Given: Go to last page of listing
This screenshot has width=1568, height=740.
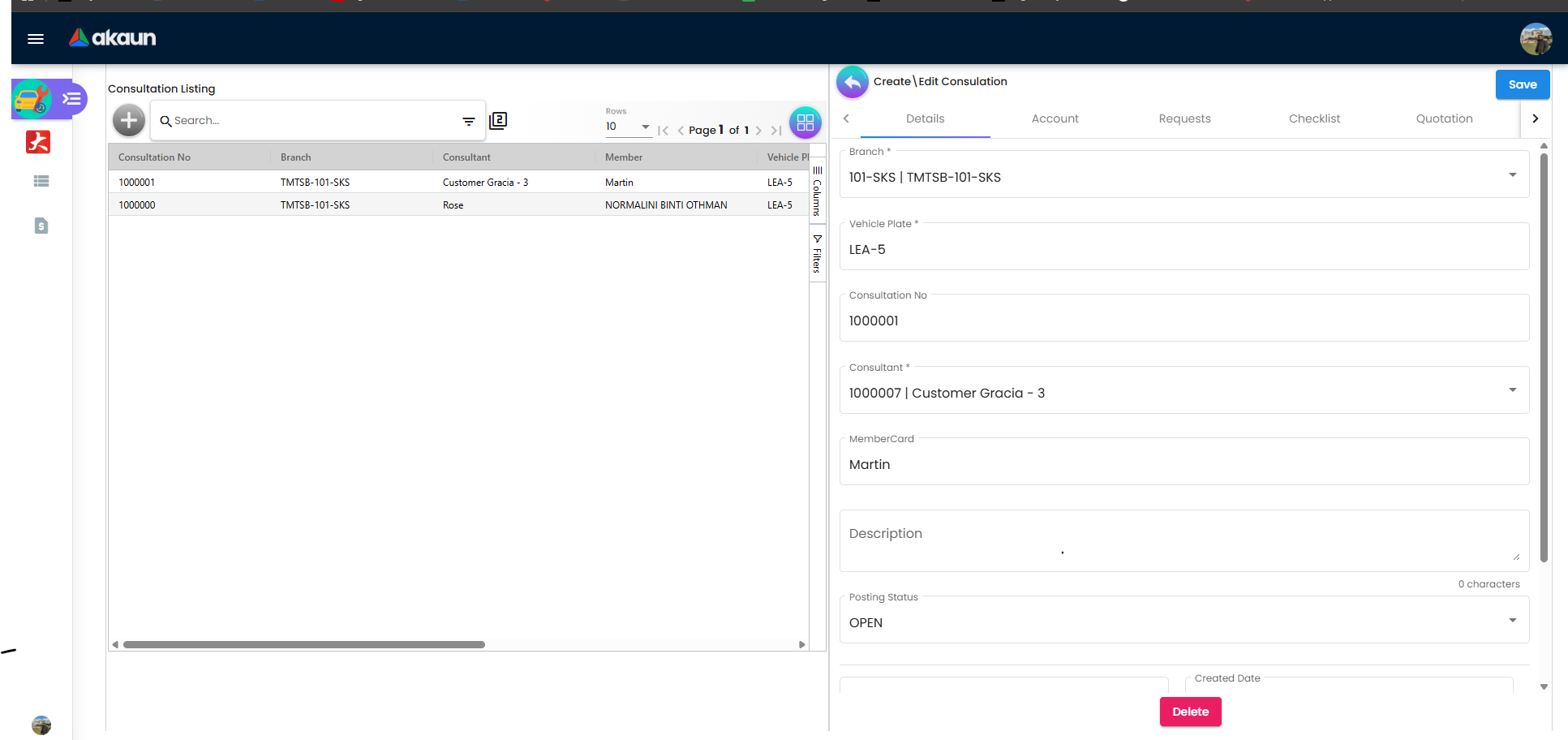Looking at the screenshot, I should point(776,130).
